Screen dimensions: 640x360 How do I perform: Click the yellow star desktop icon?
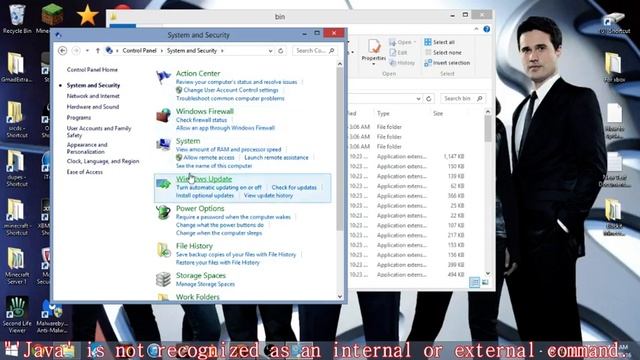pyautogui.click(x=87, y=16)
